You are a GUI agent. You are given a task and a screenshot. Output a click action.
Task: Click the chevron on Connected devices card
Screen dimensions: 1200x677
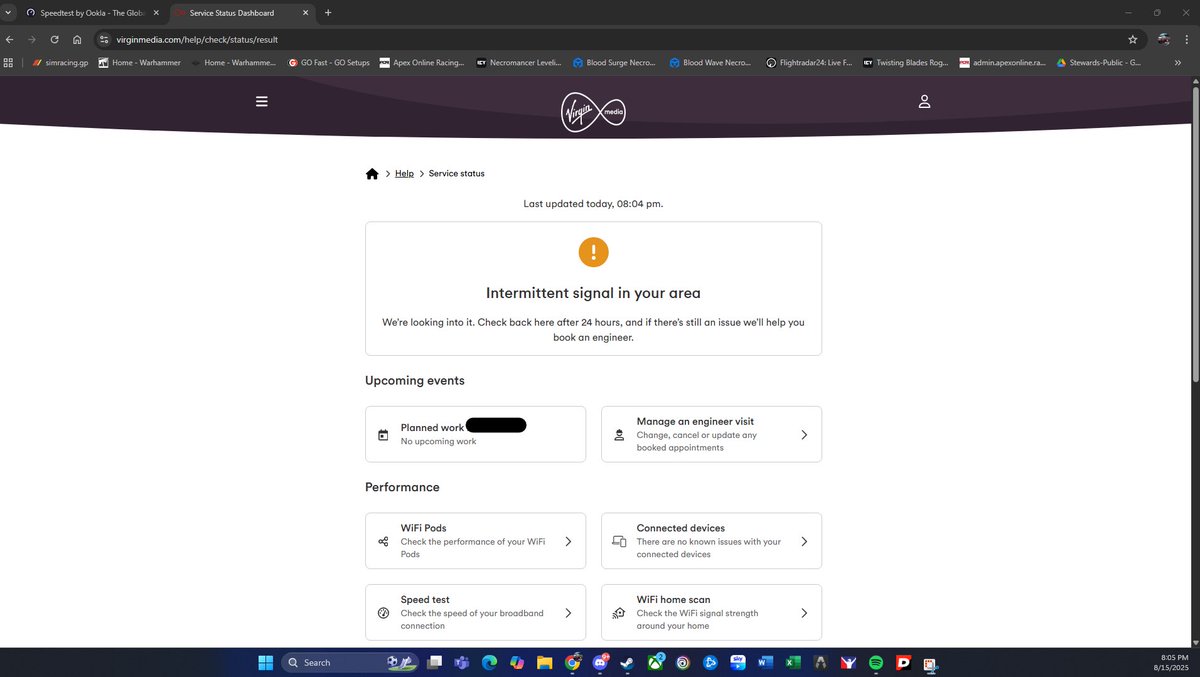coord(804,542)
